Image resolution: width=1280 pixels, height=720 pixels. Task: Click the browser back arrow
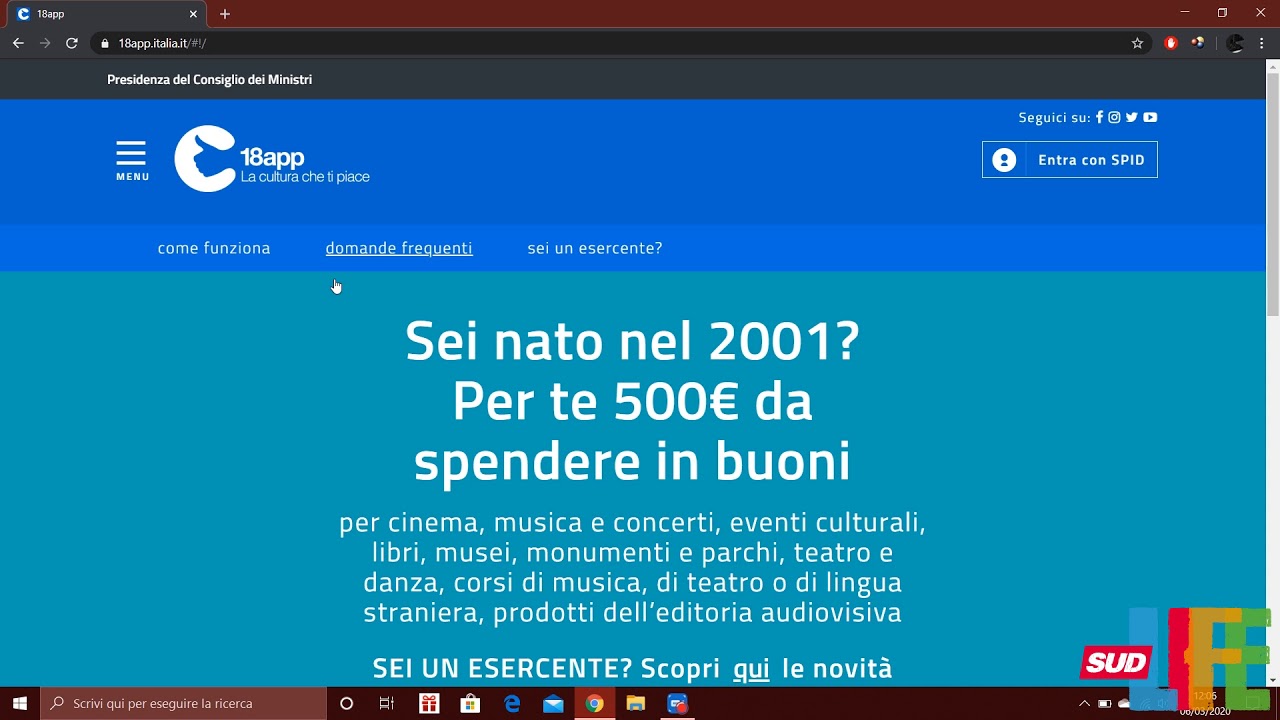18,43
